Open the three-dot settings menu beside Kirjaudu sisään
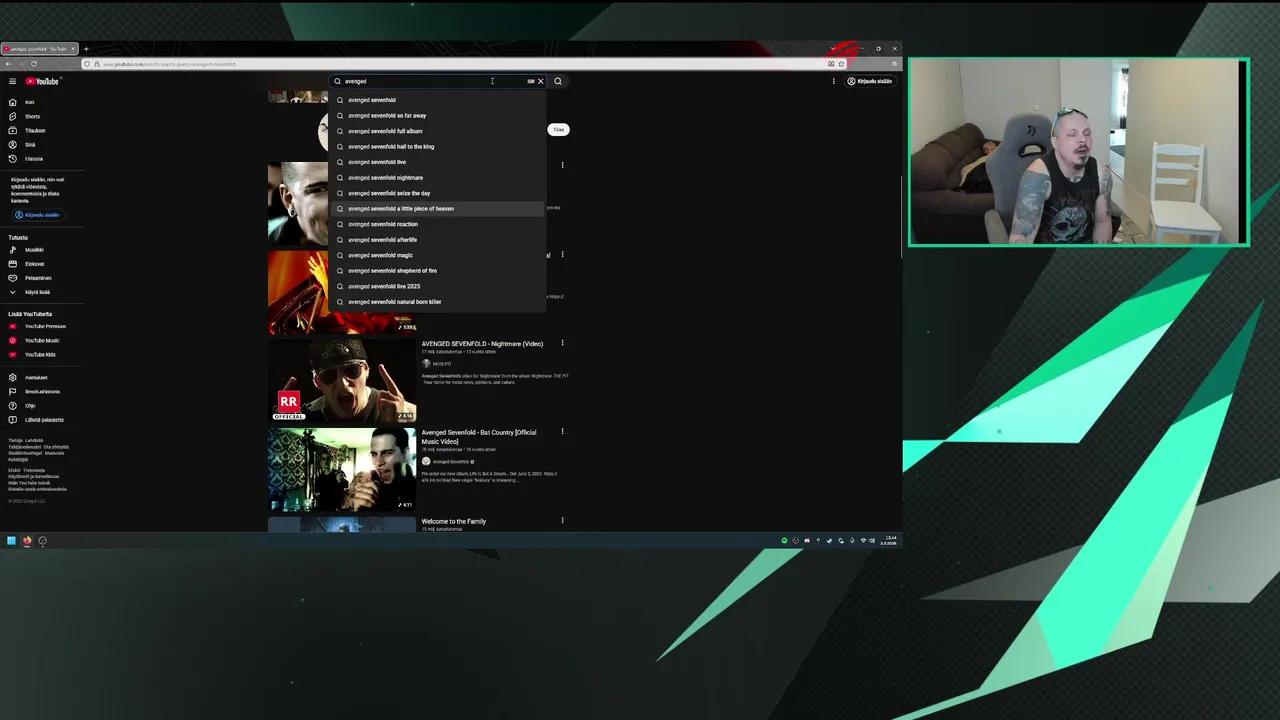1280x720 pixels. [833, 81]
